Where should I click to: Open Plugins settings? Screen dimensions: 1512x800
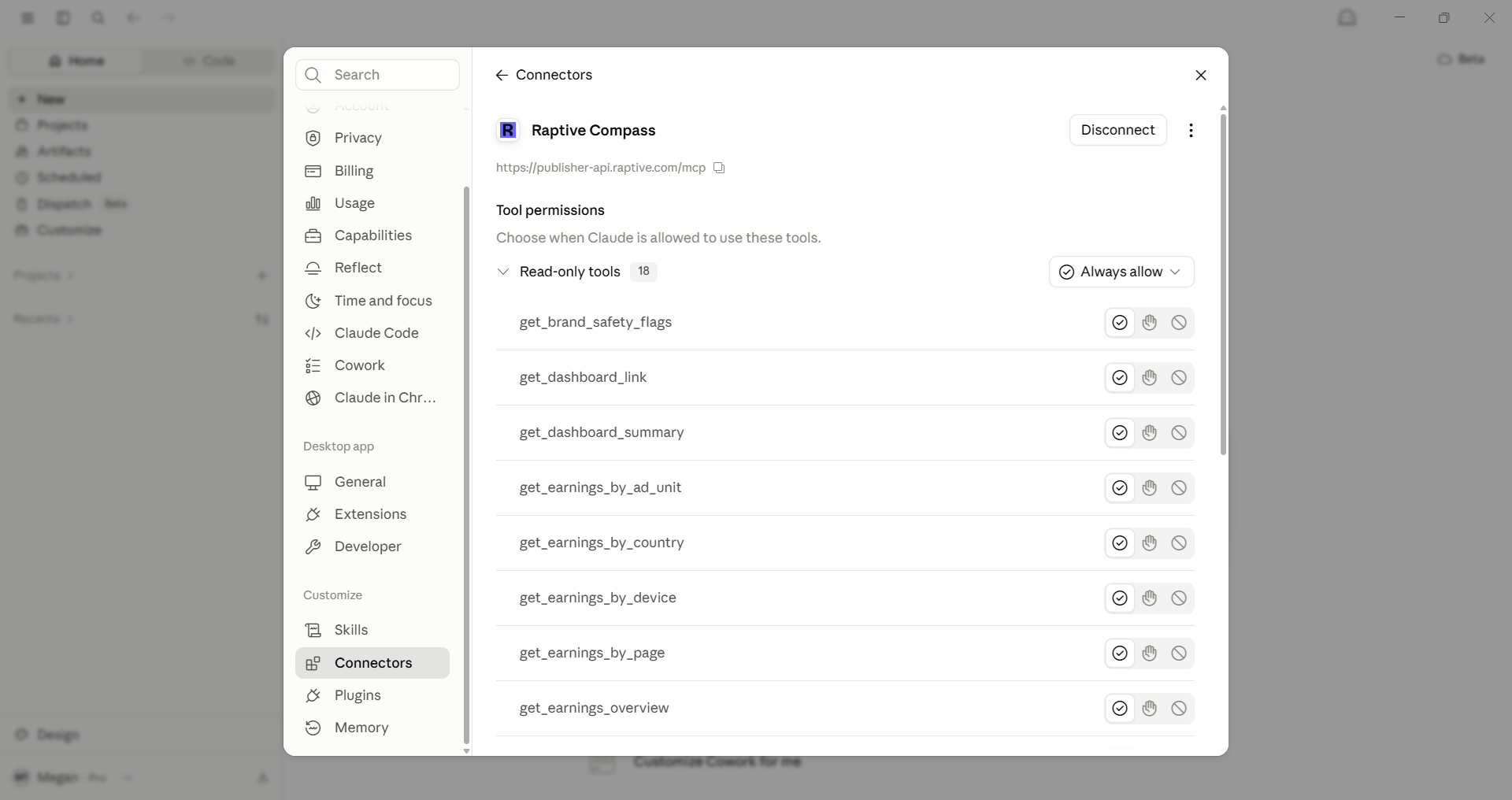tap(372, 695)
